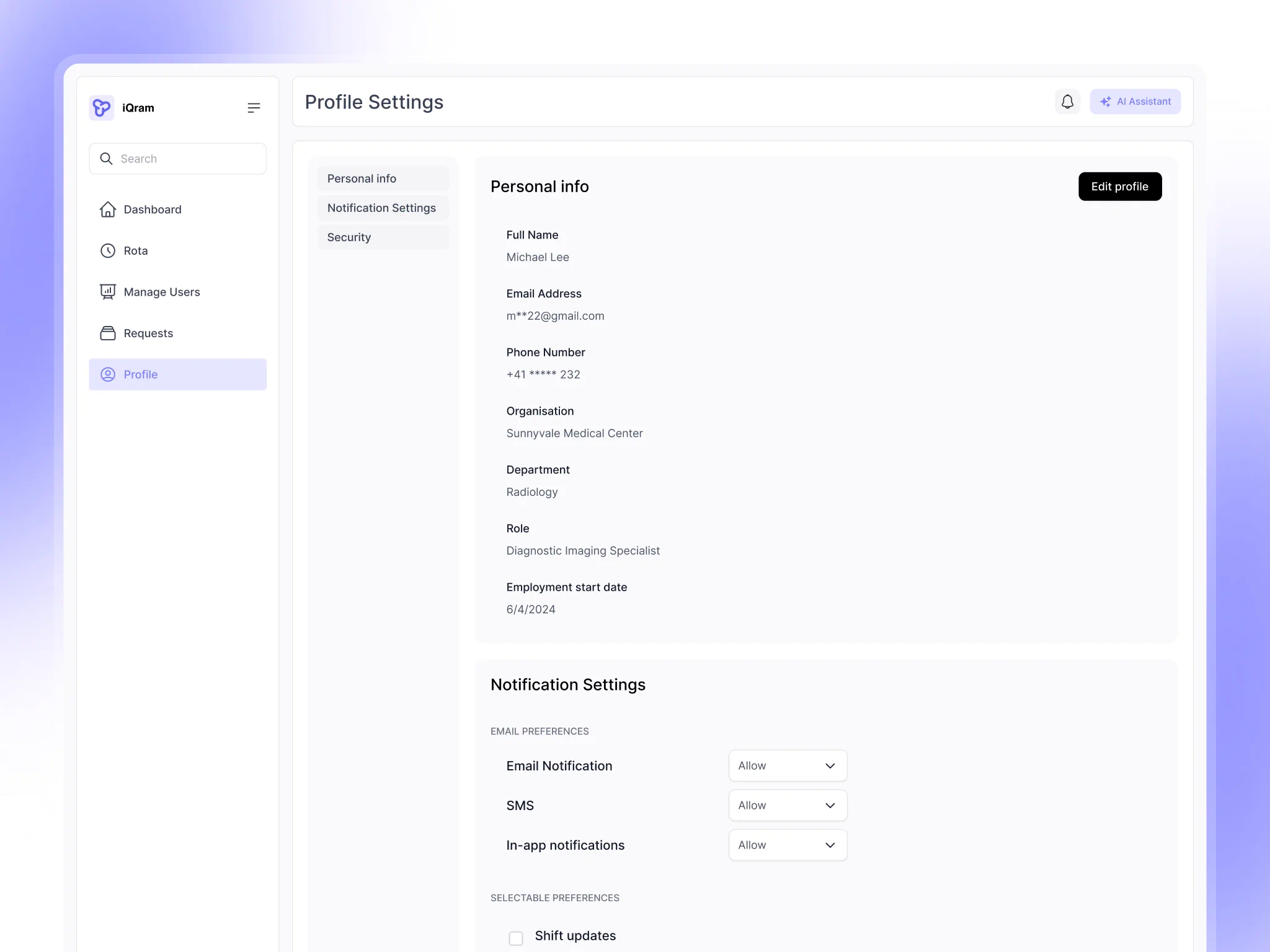Focus the sidebar Search field

178,159
